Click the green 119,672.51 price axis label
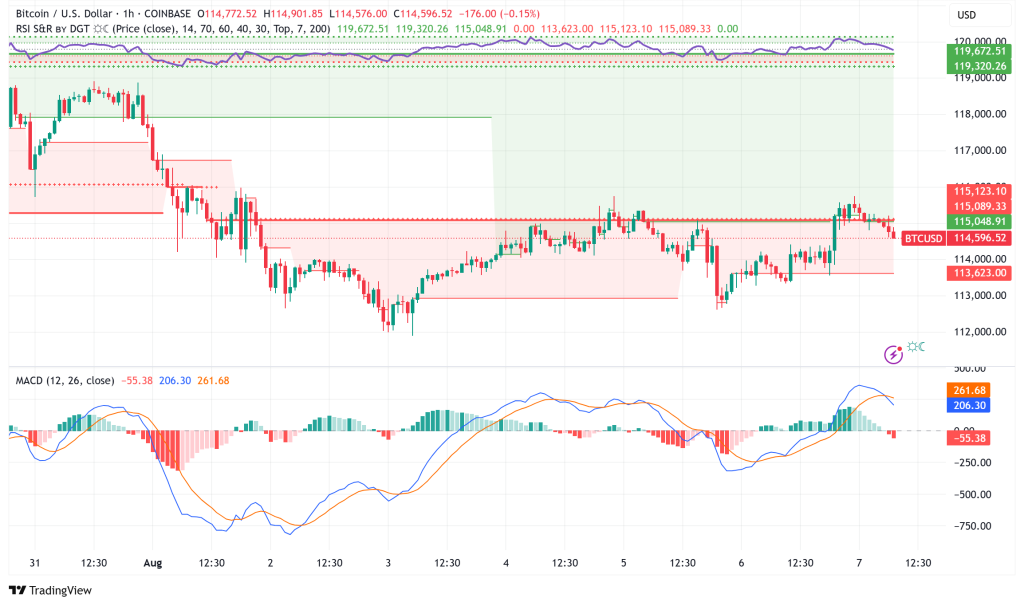The width and height of the screenshot is (1024, 606). 980,51
